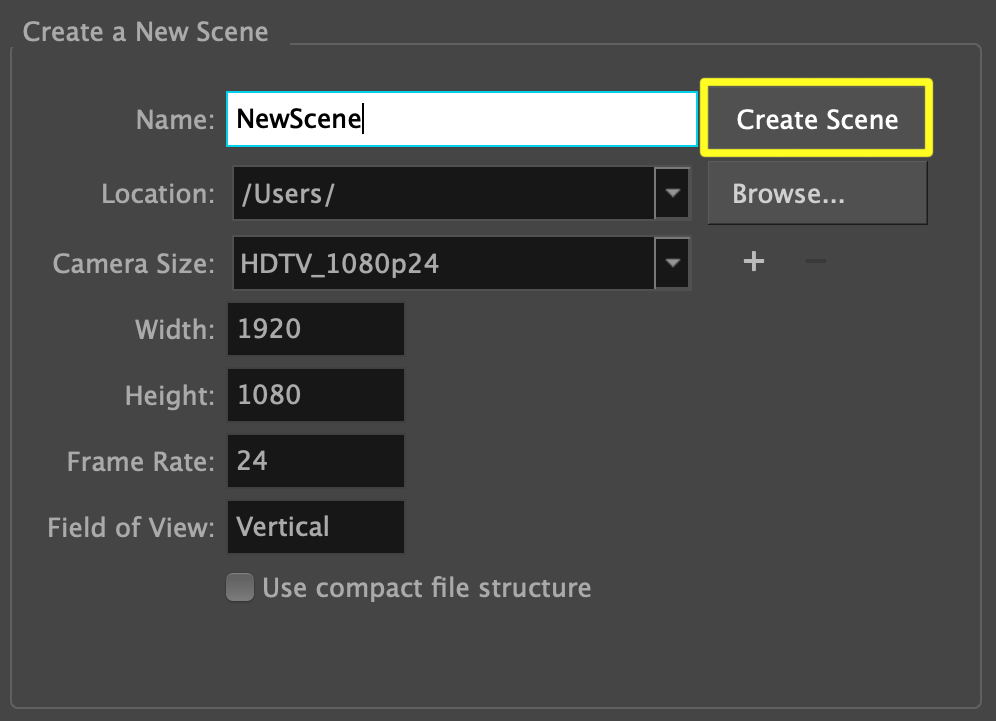The image size is (996, 721).
Task: Select the Height field showing 1080
Action: pos(316,395)
